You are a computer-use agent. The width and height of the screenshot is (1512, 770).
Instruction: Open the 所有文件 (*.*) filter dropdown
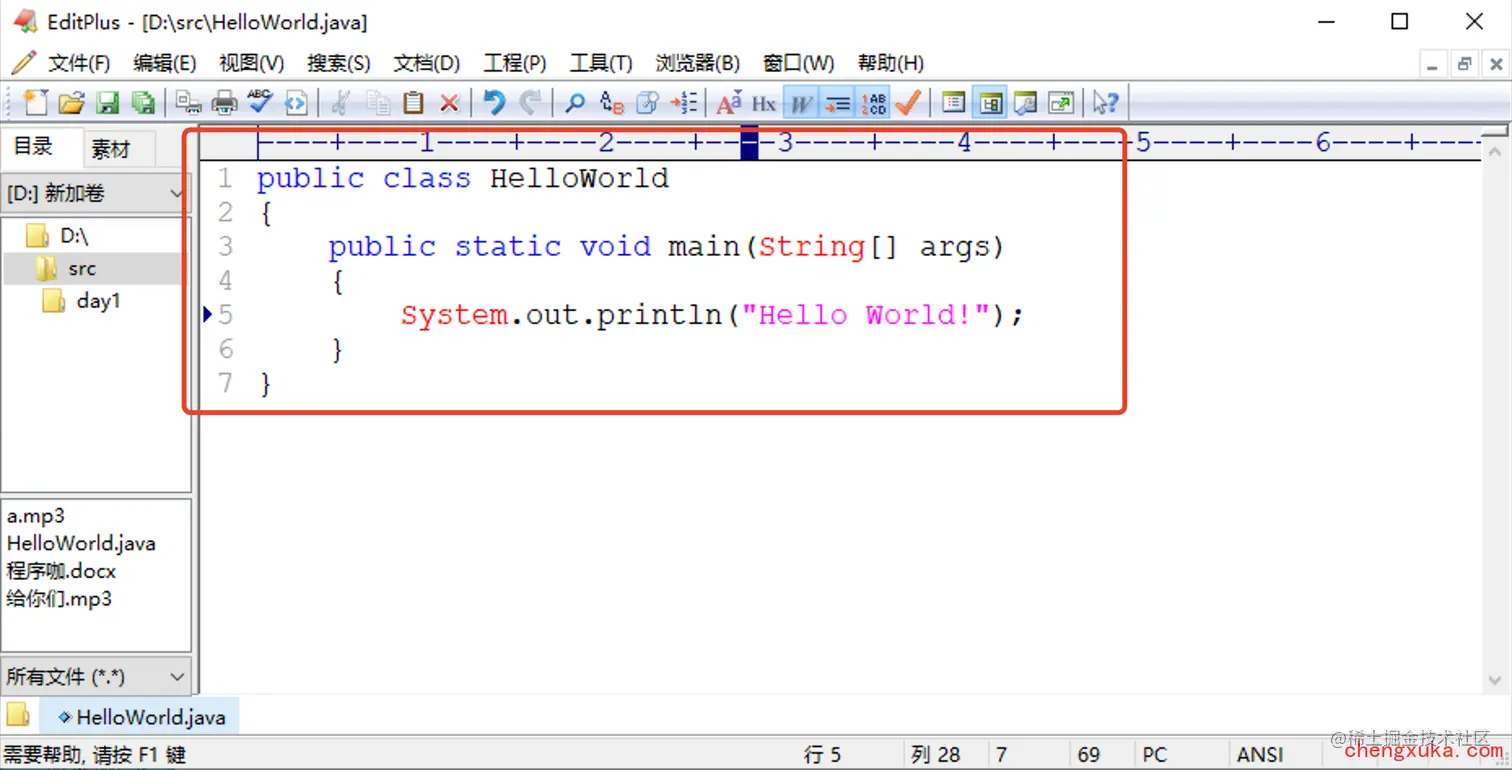pyautogui.click(x=95, y=677)
